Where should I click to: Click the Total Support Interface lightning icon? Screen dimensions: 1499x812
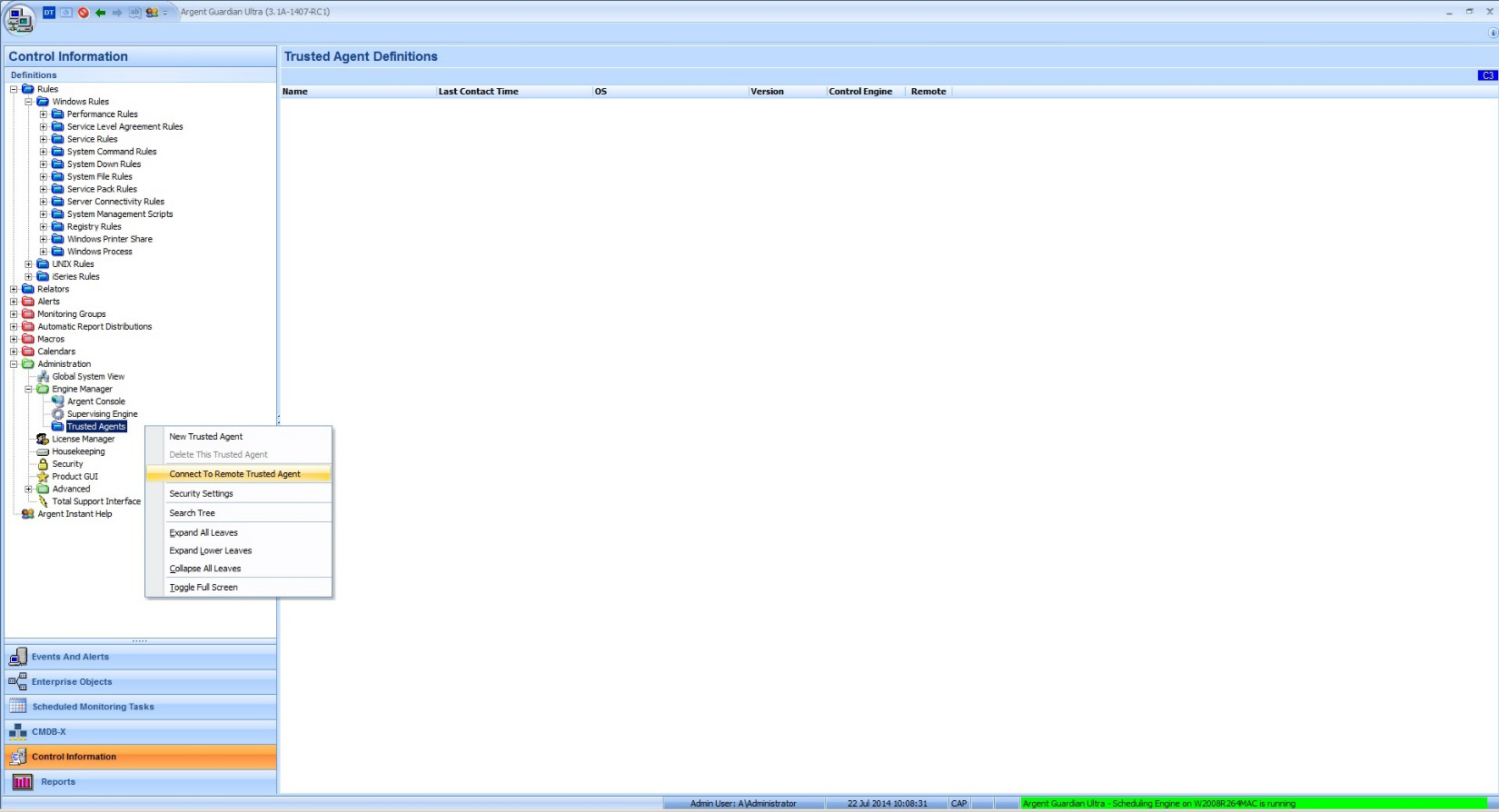(x=43, y=501)
